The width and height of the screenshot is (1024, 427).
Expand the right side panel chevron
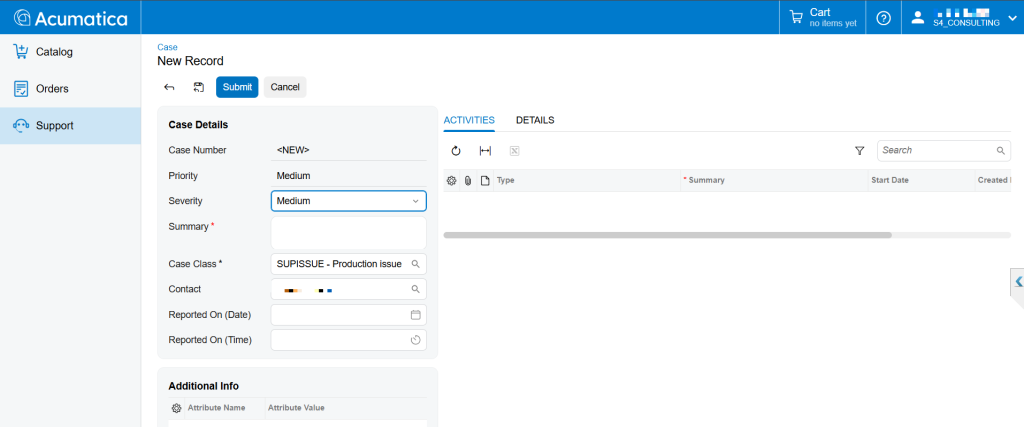pyautogui.click(x=1018, y=281)
